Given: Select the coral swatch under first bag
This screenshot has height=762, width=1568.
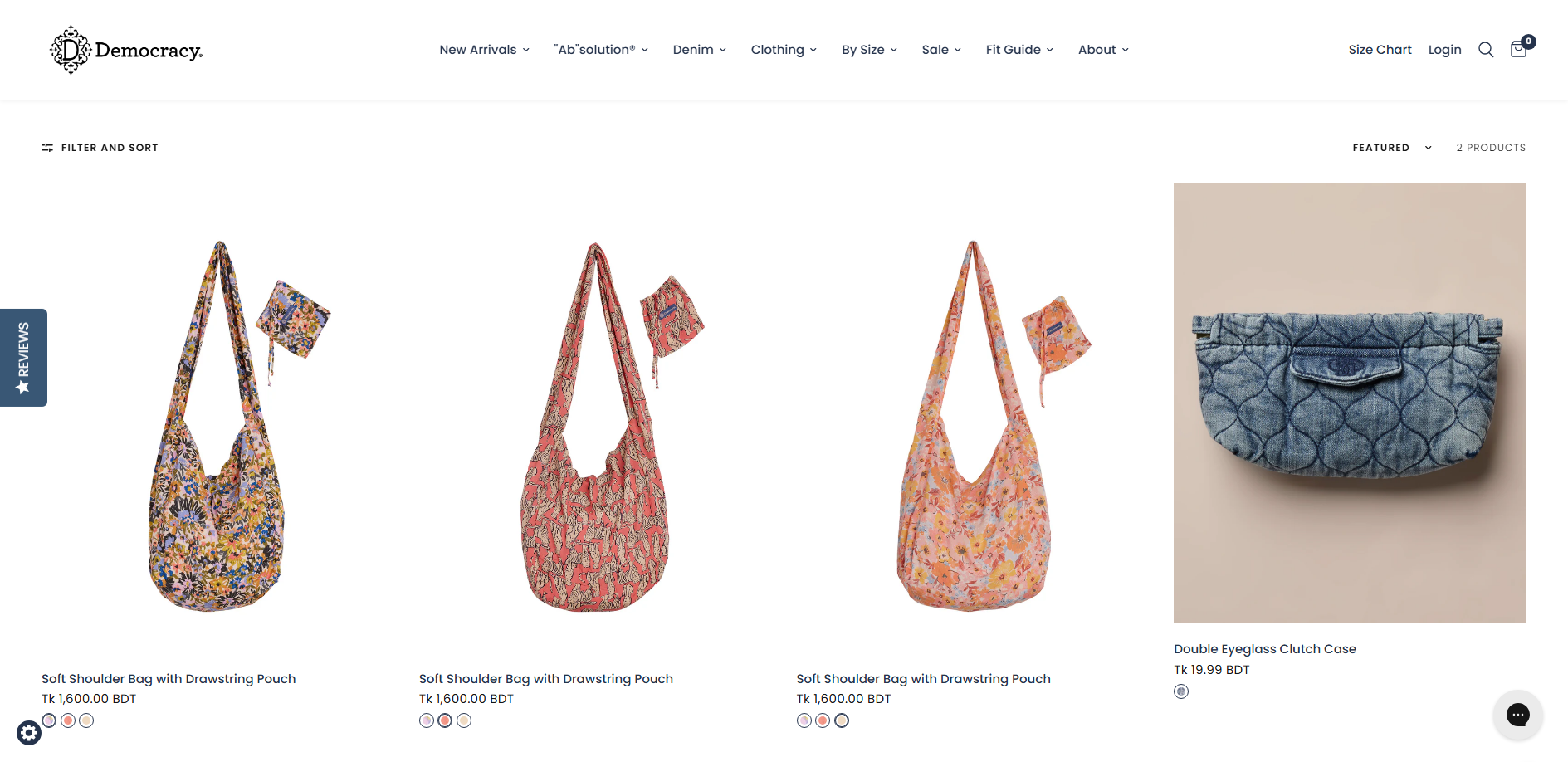Looking at the screenshot, I should pos(68,720).
